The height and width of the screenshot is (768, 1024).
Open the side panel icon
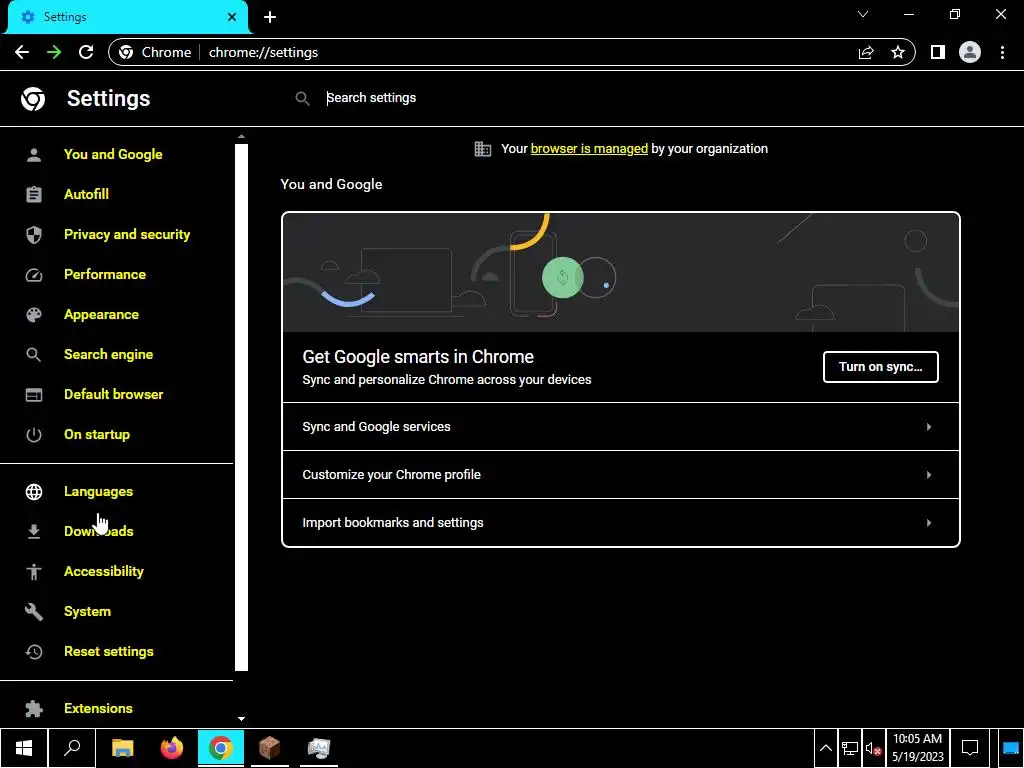(938, 52)
